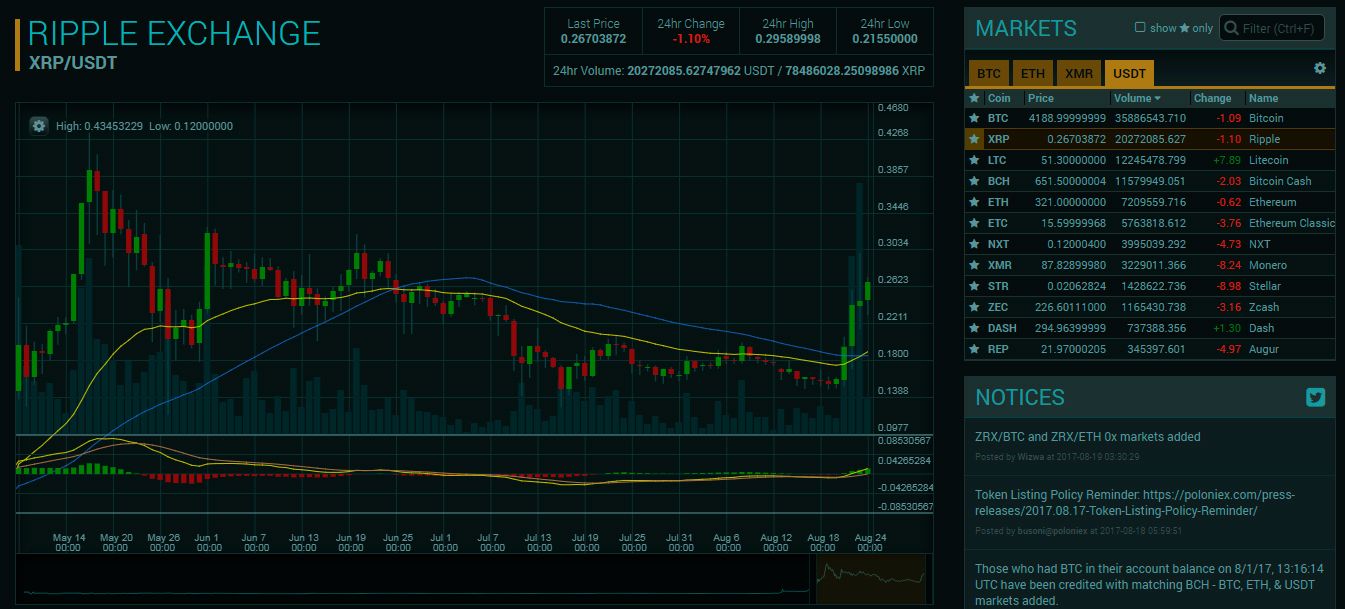Star the NXT market row
The width and height of the screenshot is (1345, 609).
[974, 244]
